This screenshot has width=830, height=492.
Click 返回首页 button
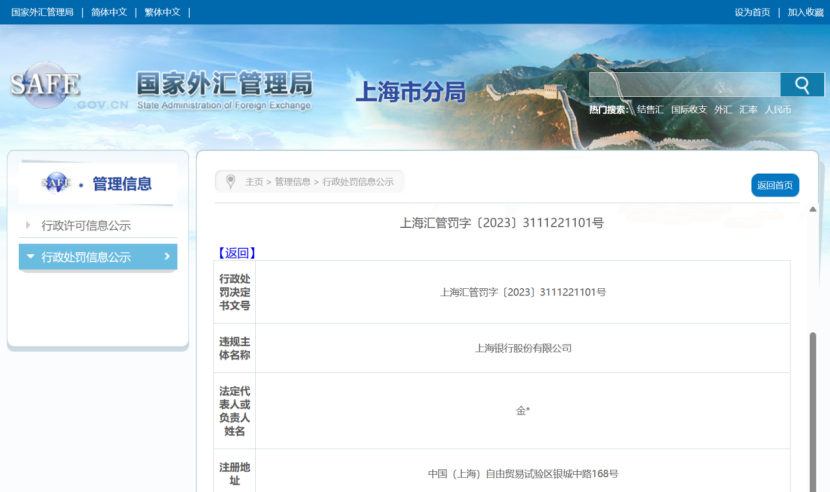[x=775, y=185]
